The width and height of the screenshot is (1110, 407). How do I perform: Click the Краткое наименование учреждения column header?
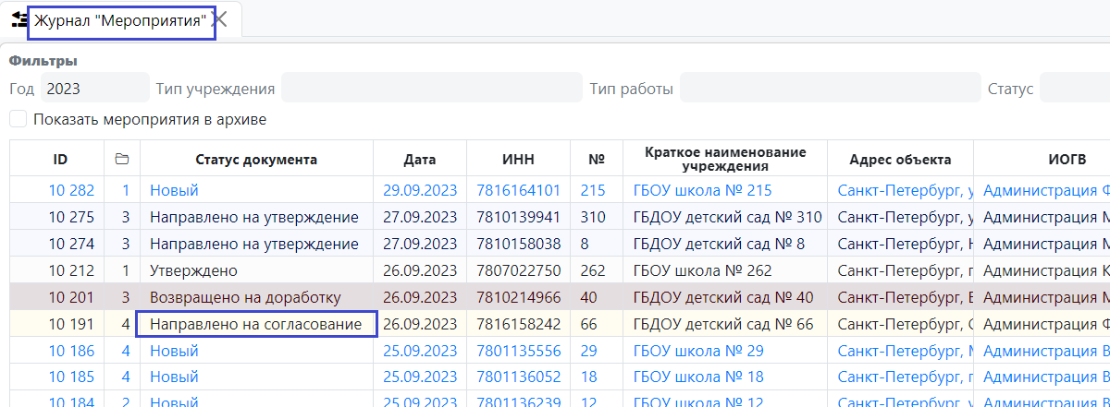[727, 160]
